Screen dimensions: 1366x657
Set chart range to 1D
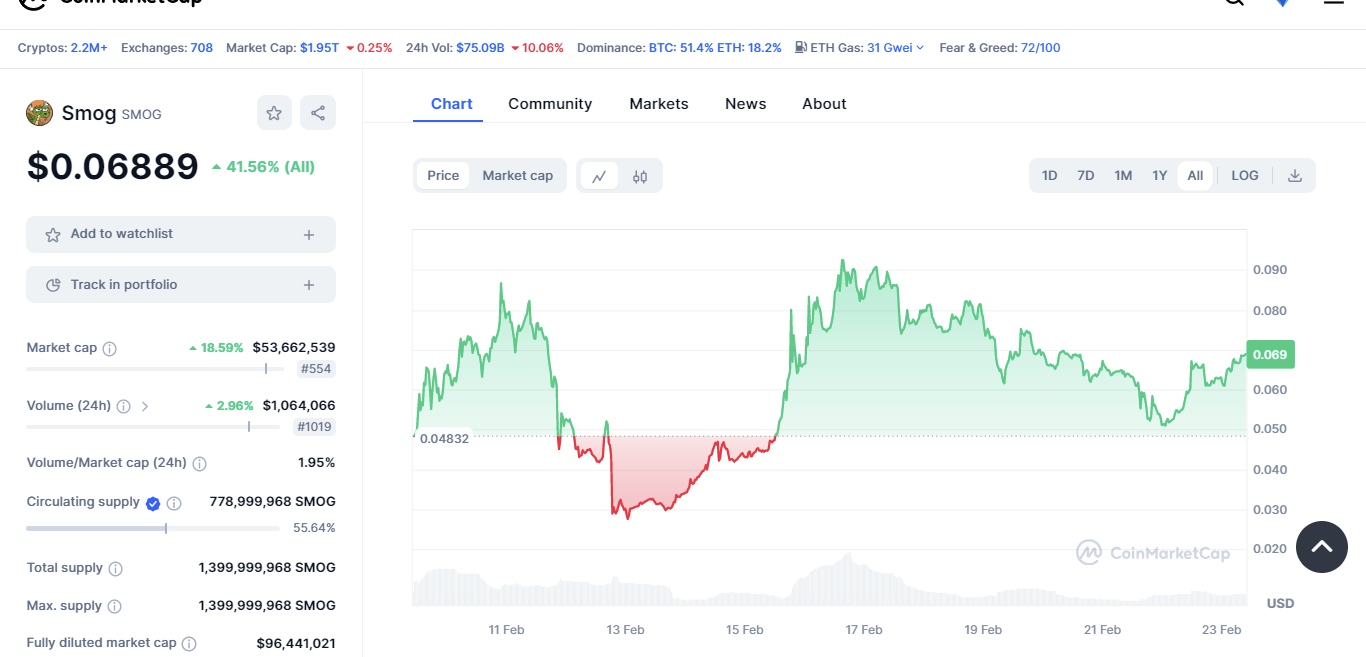pos(1049,176)
